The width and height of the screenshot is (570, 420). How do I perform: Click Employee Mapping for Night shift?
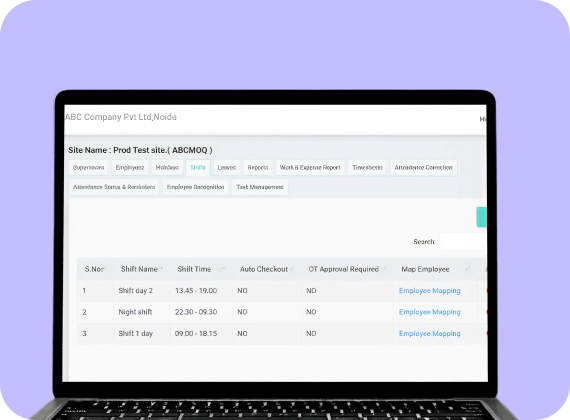point(429,312)
